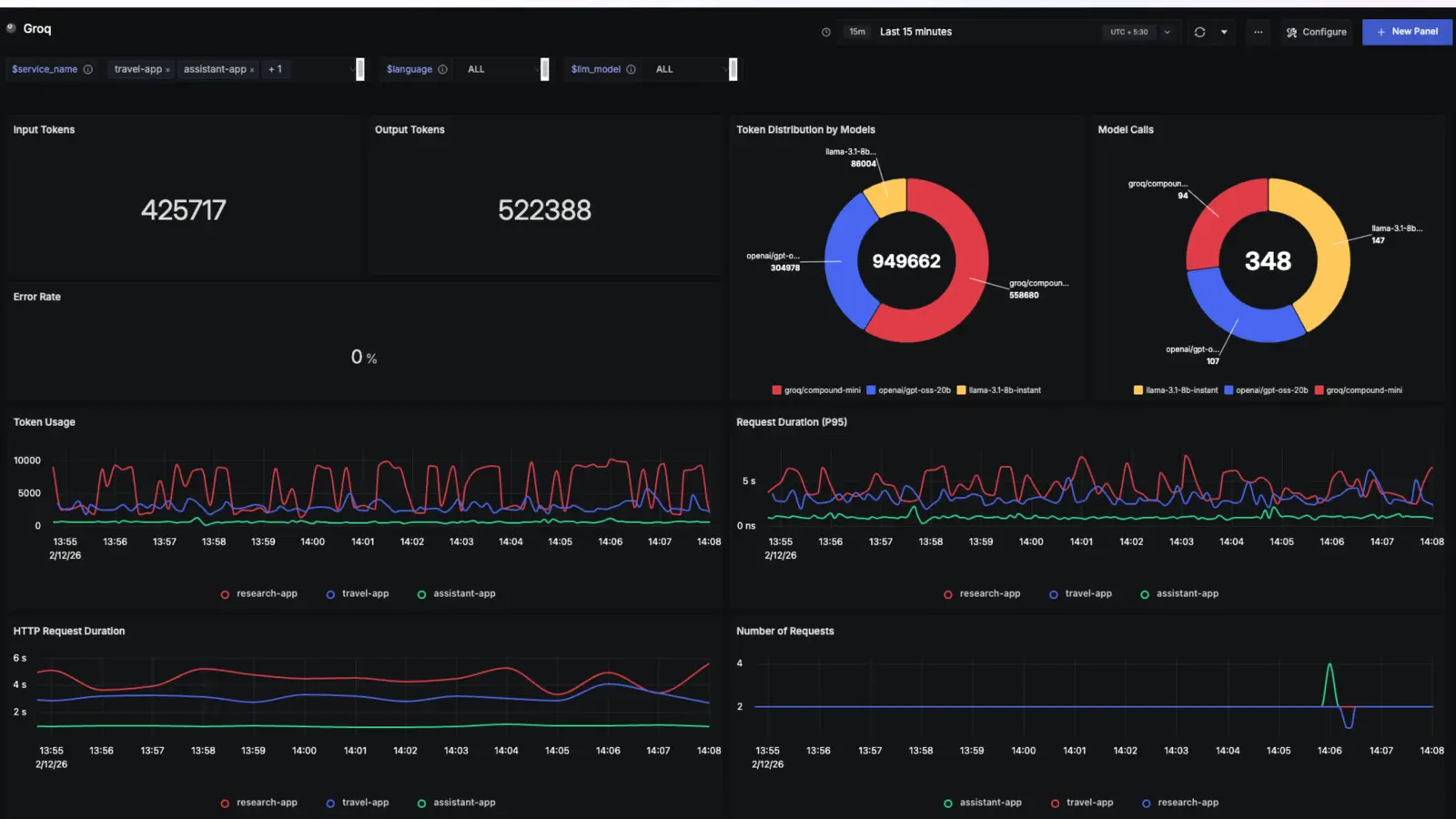Click the Output Tokens value 522388
The height and width of the screenshot is (819, 1456).
click(544, 210)
